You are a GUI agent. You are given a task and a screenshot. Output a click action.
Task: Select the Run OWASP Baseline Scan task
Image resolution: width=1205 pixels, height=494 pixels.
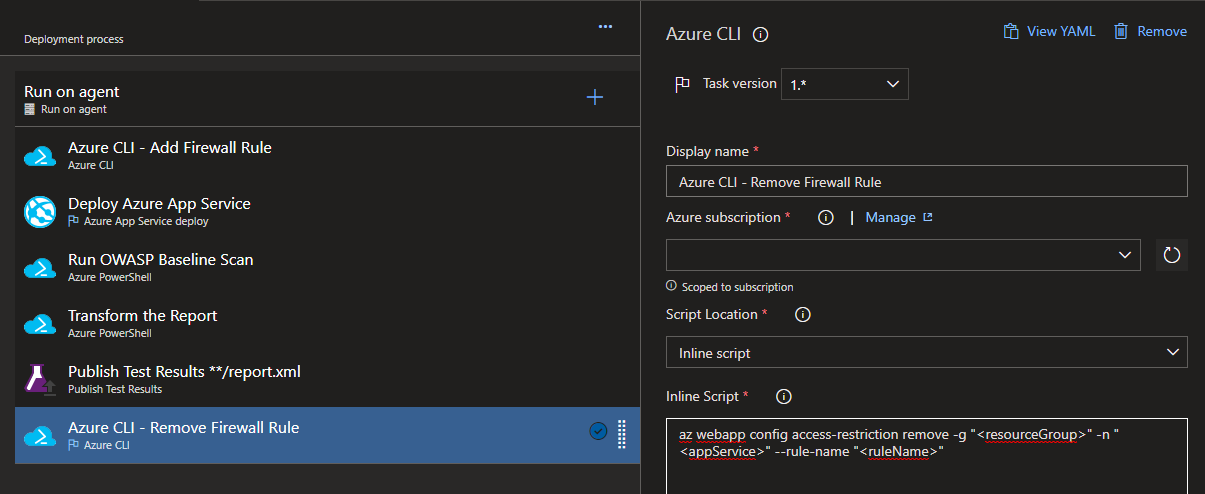(x=328, y=267)
